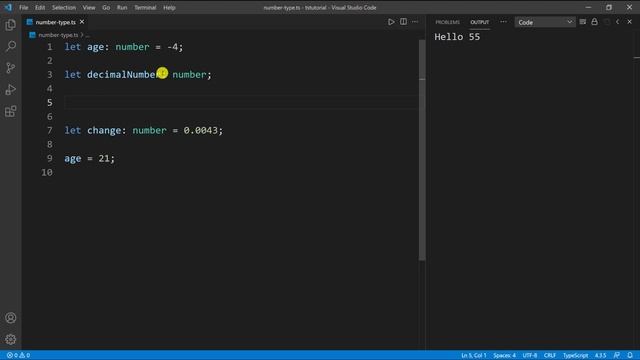Screen dimensions: 640x360
Task: Restore down the VS Code window
Action: pyautogui.click(x=609, y=7)
